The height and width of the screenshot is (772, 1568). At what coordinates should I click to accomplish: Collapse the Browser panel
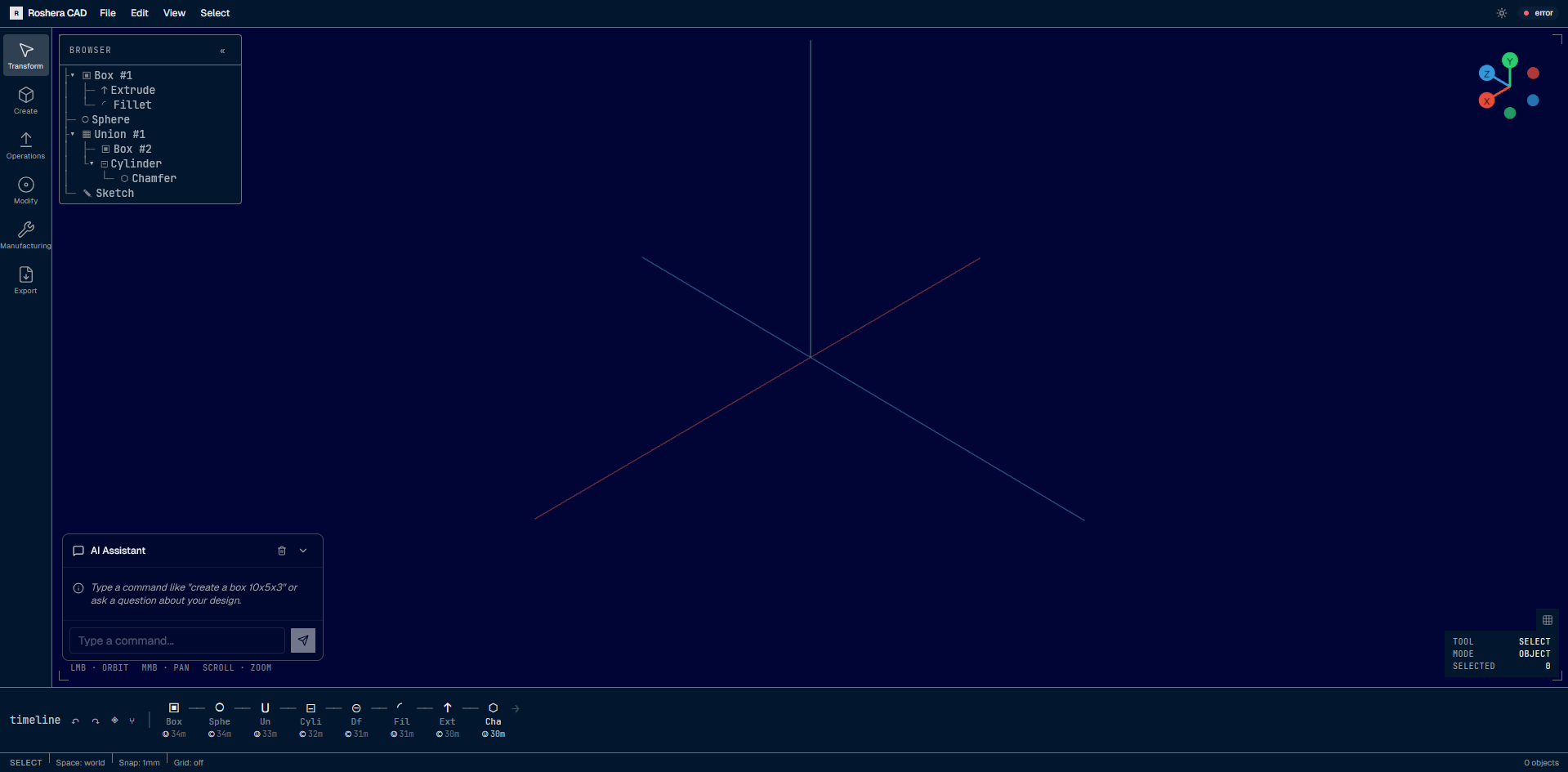222,51
